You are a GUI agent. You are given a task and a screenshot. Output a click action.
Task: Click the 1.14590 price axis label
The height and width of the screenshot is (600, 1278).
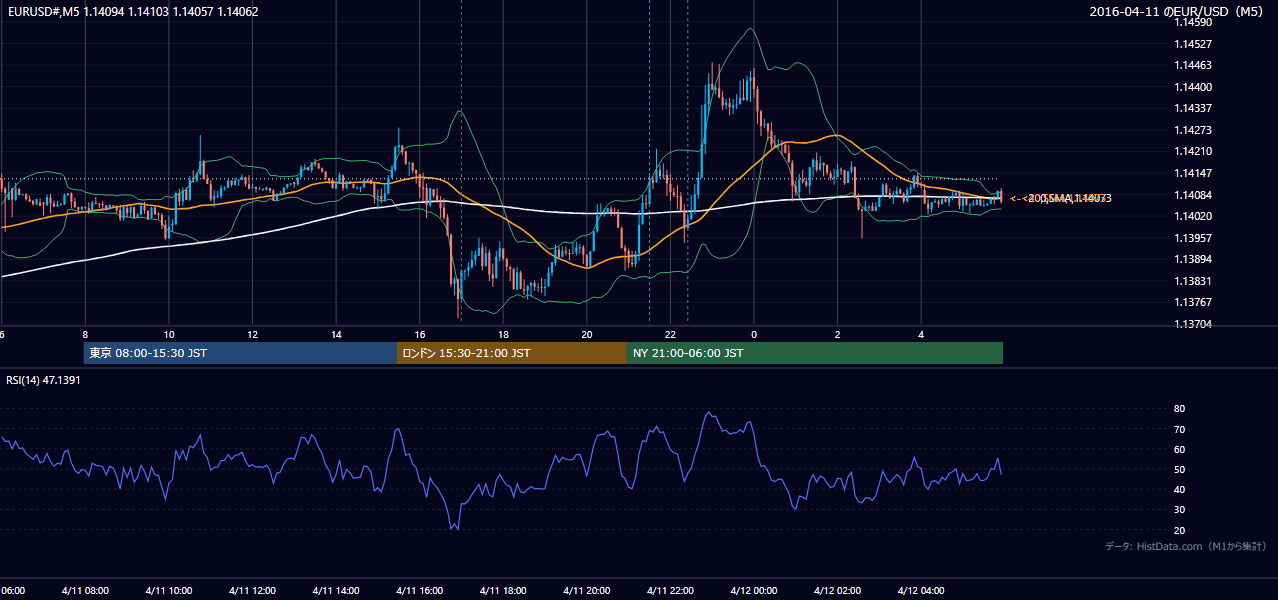point(1194,22)
